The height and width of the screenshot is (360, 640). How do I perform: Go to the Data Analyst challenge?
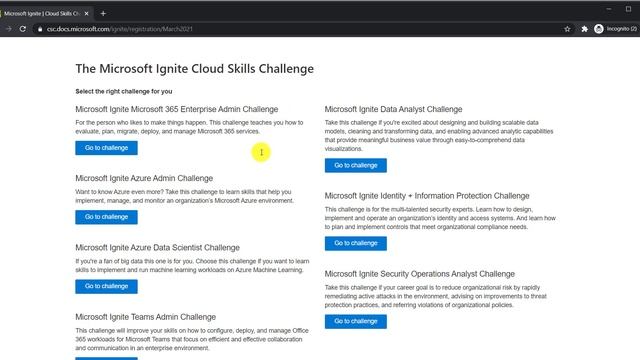pos(356,165)
